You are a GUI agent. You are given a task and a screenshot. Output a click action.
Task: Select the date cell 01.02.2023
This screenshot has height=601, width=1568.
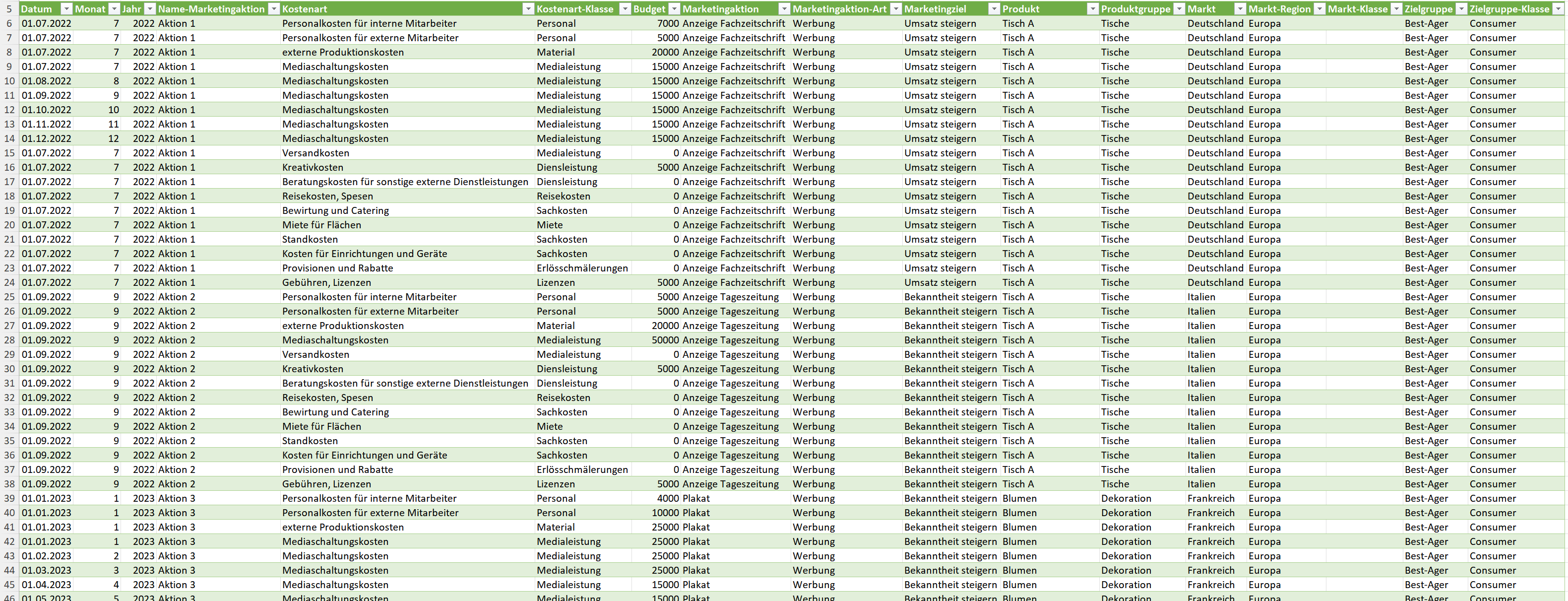tap(46, 556)
